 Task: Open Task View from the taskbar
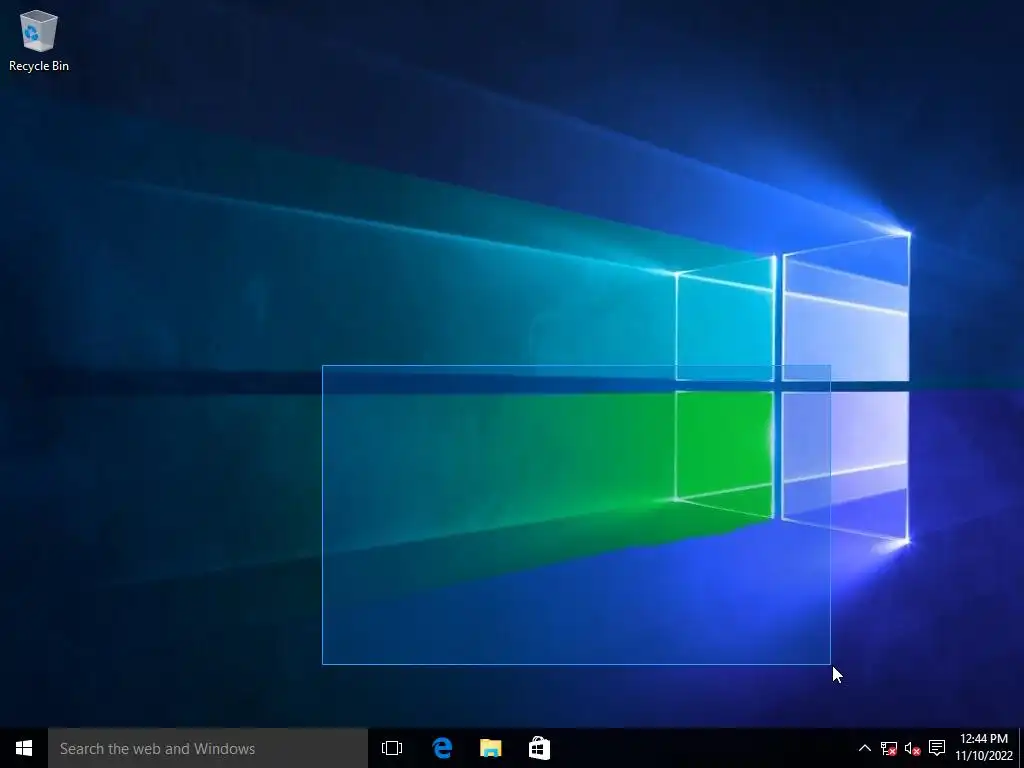tap(392, 748)
